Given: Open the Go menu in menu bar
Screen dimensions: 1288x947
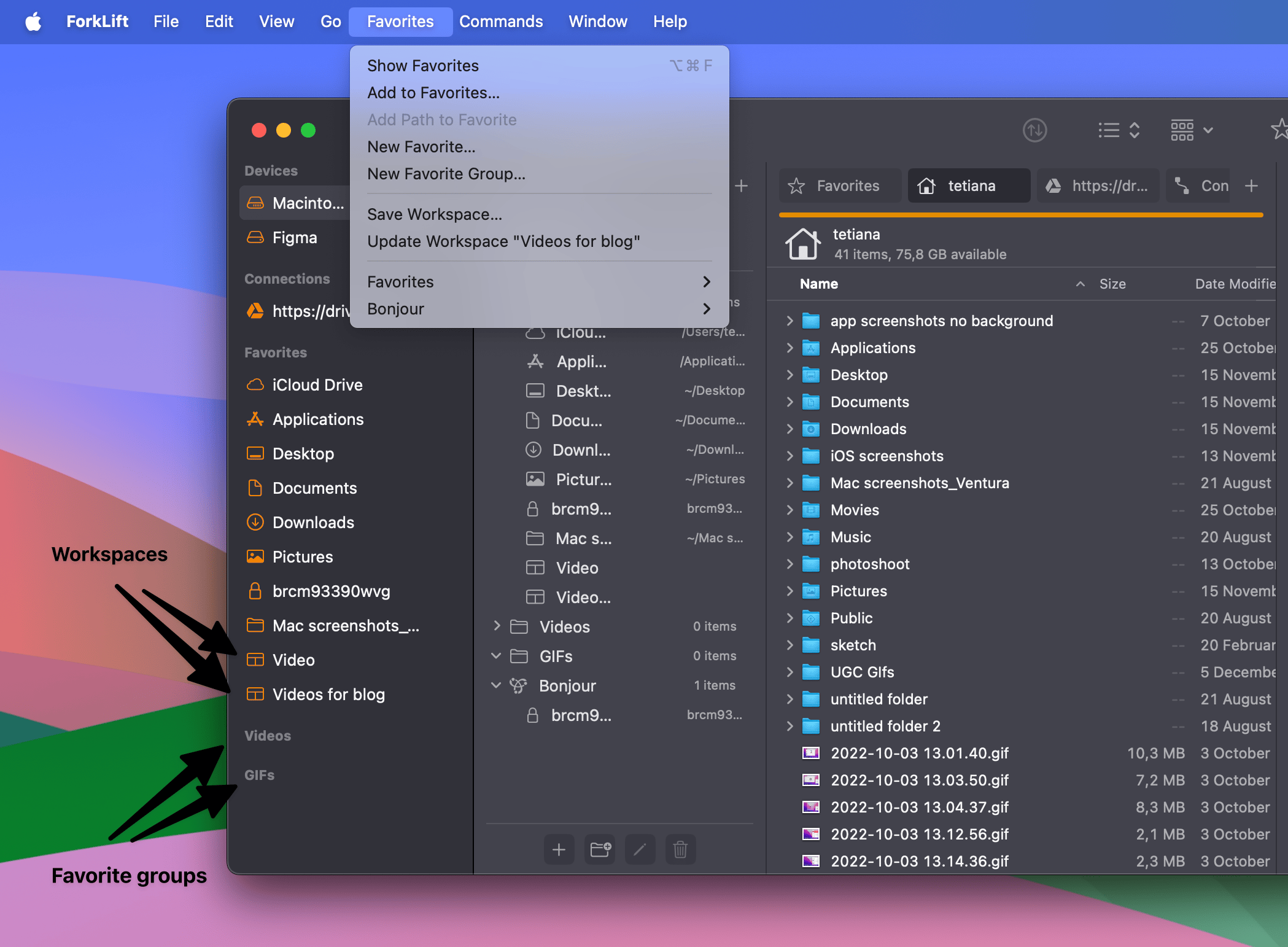Looking at the screenshot, I should click(x=330, y=21).
